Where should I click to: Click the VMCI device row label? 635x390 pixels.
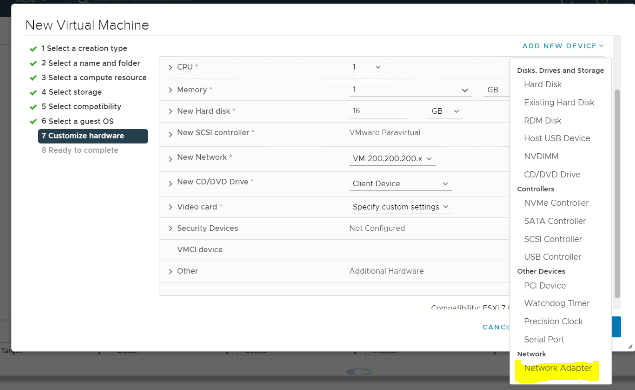click(x=200, y=250)
